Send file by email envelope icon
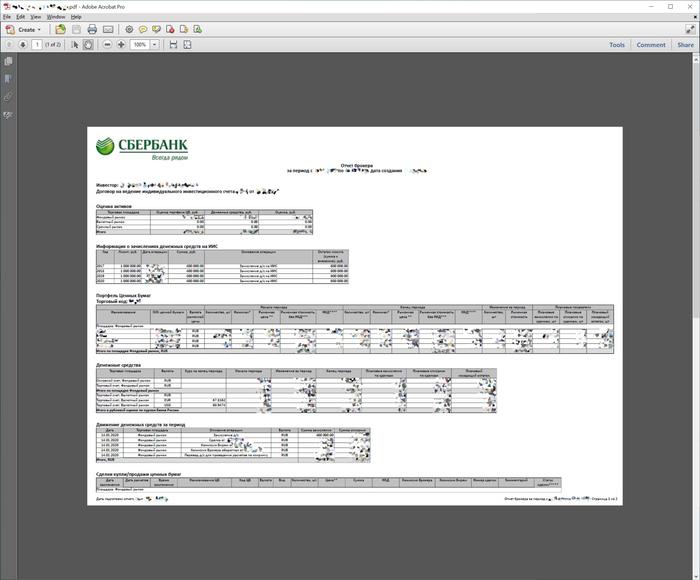700x580 pixels. pyautogui.click(x=108, y=29)
